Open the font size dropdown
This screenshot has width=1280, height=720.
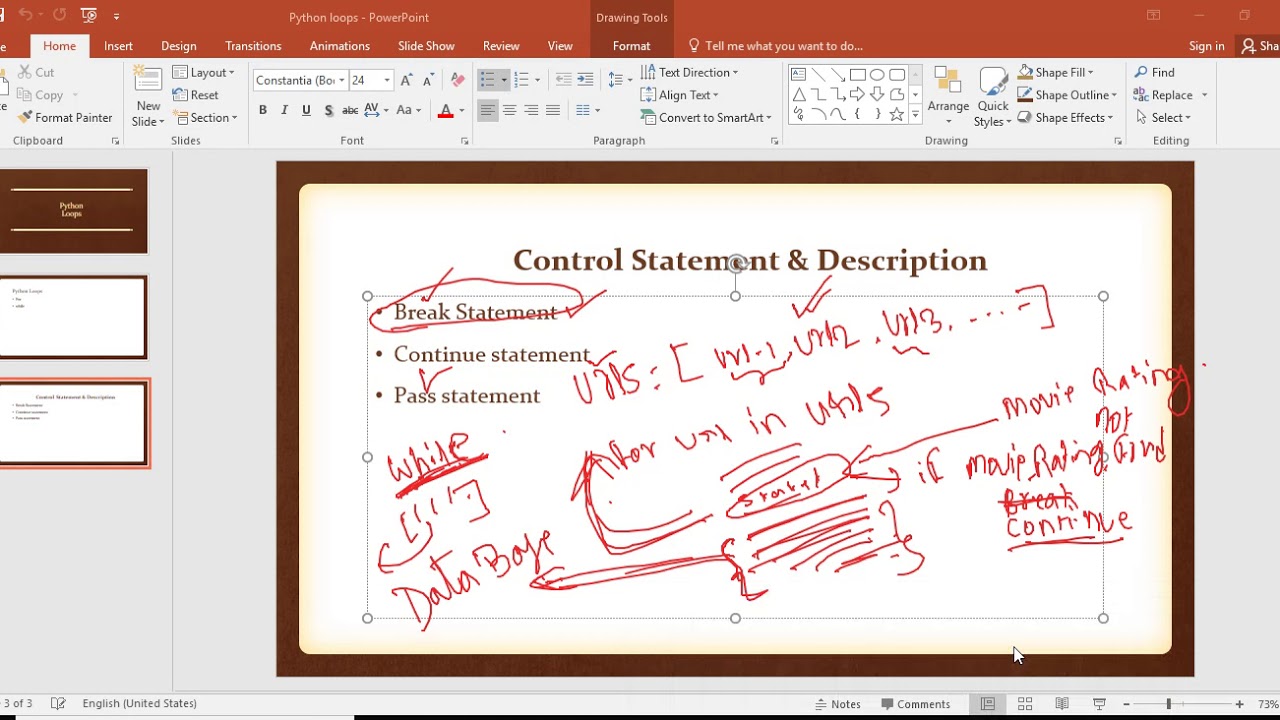pos(387,80)
